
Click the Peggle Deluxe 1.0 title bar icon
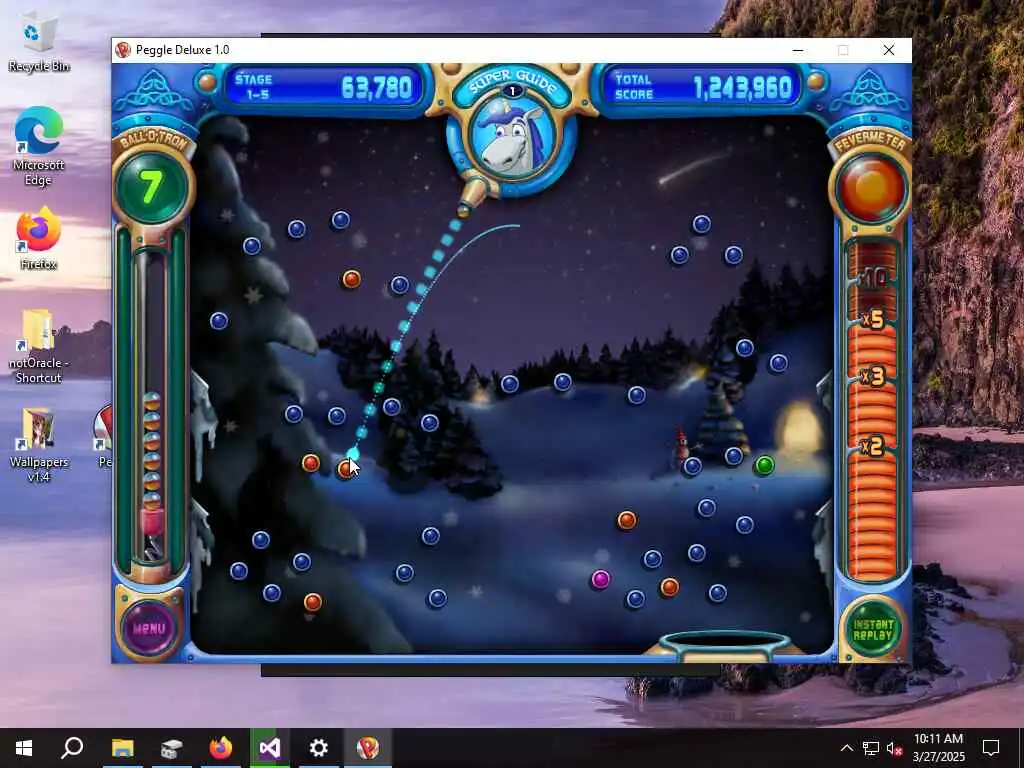[x=123, y=50]
